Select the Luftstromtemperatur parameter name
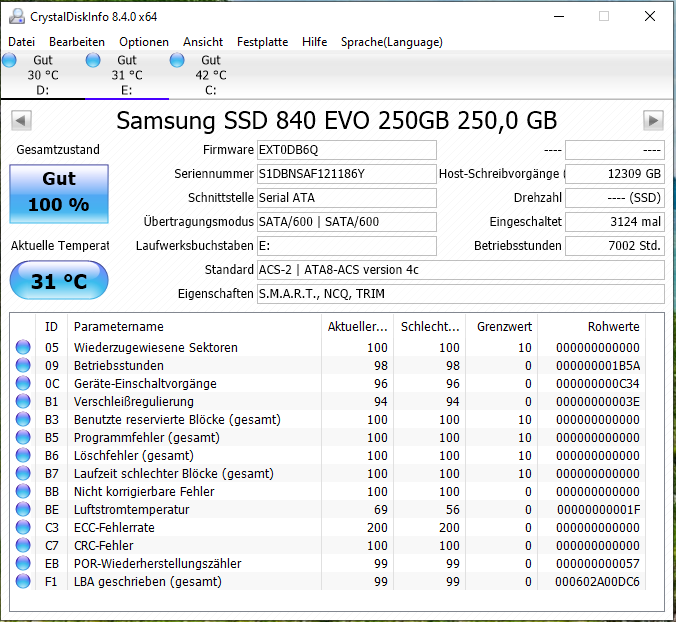 point(131,509)
